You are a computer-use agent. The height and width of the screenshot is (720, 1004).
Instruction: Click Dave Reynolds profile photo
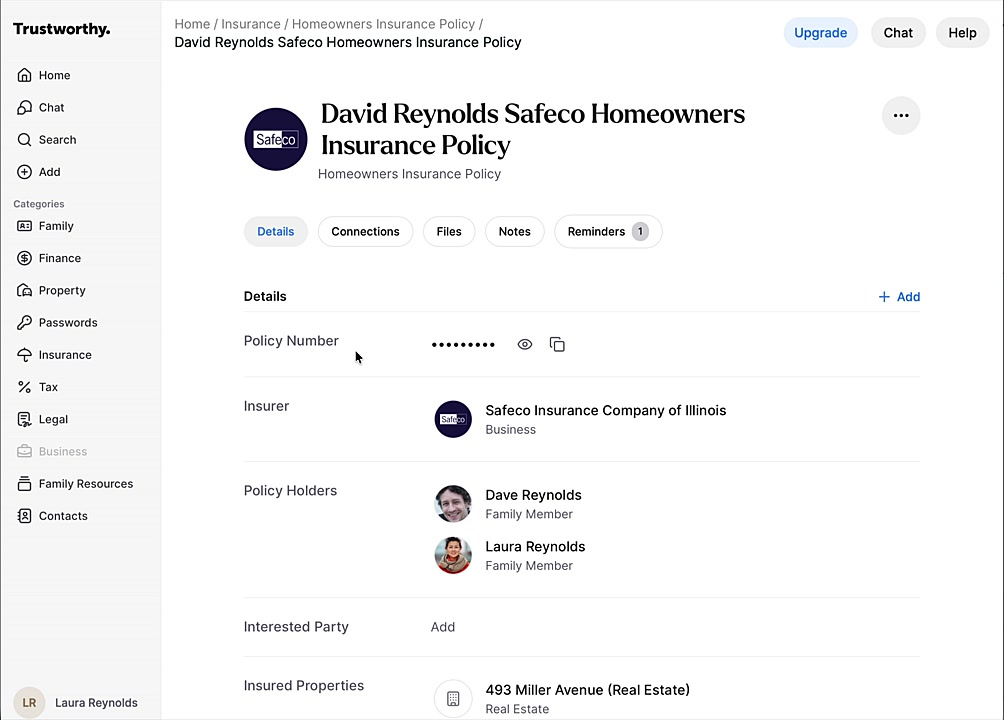(453, 503)
